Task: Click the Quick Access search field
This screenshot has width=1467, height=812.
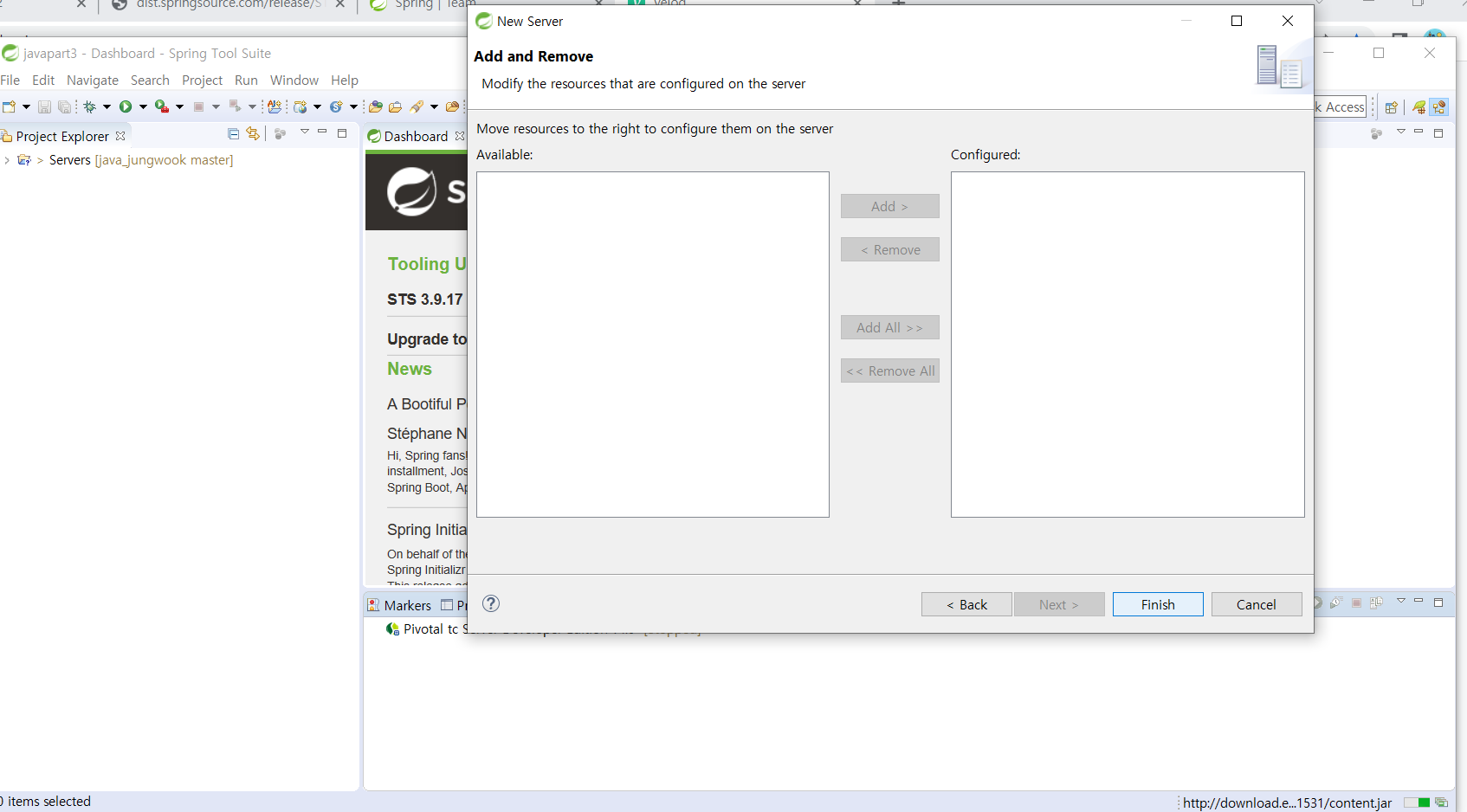Action: pyautogui.click(x=1341, y=106)
